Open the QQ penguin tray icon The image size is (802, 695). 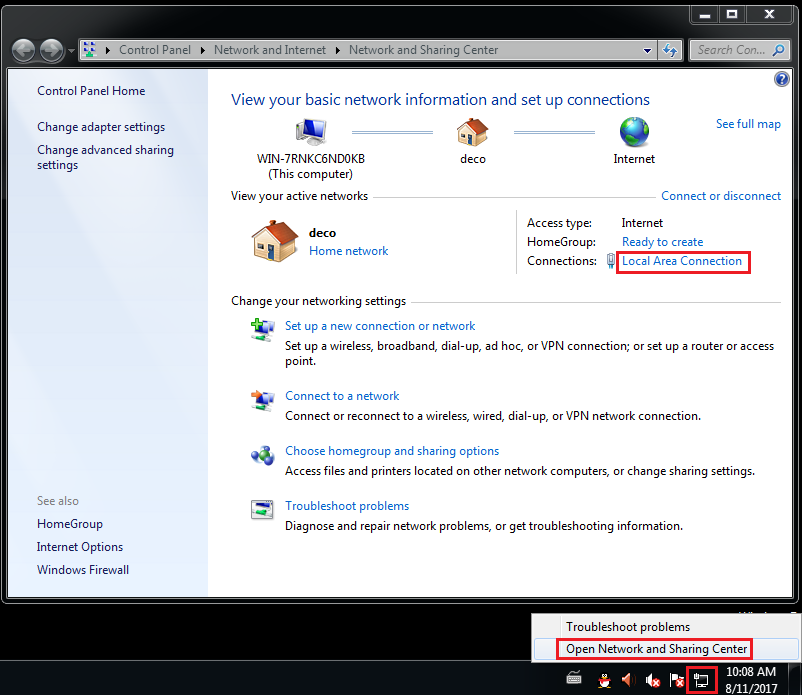point(604,679)
